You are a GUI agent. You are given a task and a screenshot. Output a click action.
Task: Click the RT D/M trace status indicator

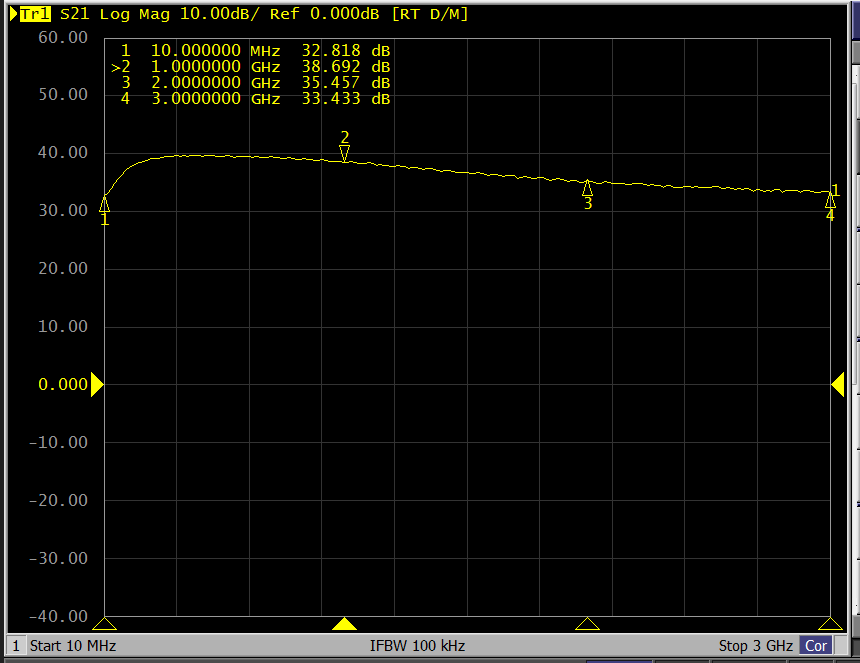(x=428, y=14)
